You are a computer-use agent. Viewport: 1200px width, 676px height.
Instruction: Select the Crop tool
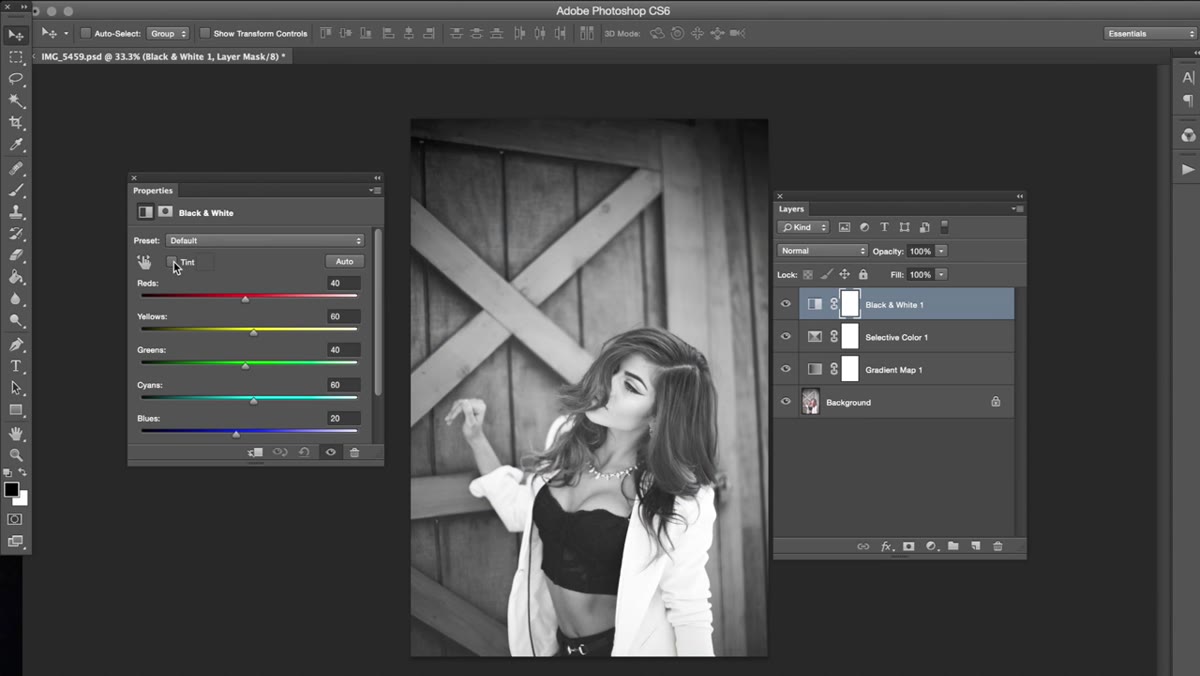(x=16, y=123)
